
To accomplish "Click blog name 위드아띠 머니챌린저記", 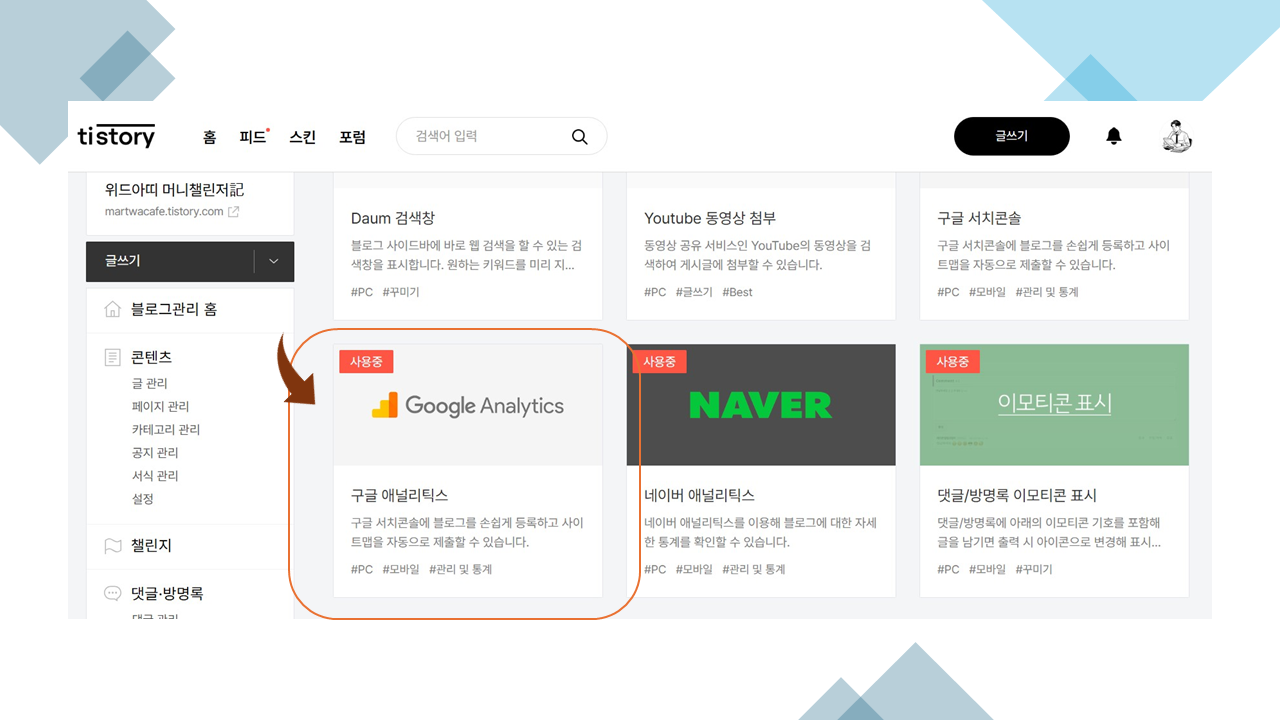I will 174,190.
